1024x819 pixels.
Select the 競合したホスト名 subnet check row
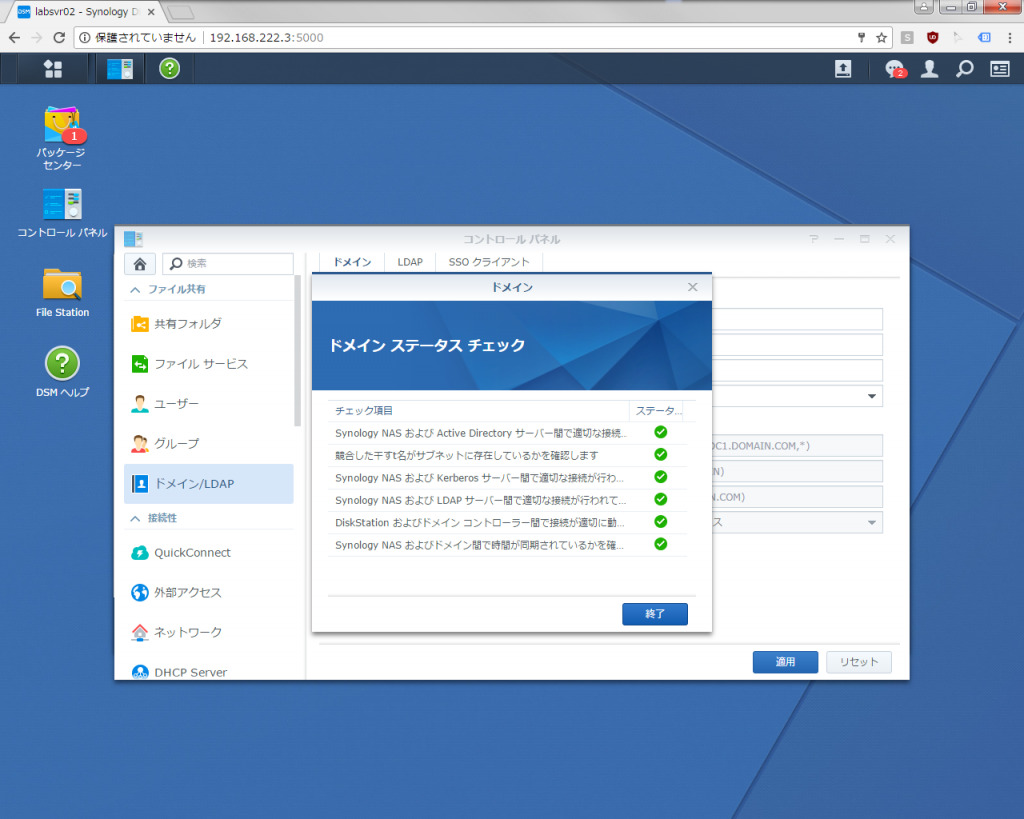(x=507, y=455)
